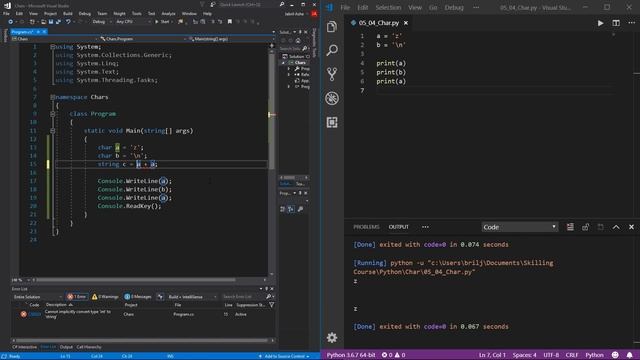
Task: Open the File menu in VS Code
Action: pyautogui.click(x=345, y=7)
